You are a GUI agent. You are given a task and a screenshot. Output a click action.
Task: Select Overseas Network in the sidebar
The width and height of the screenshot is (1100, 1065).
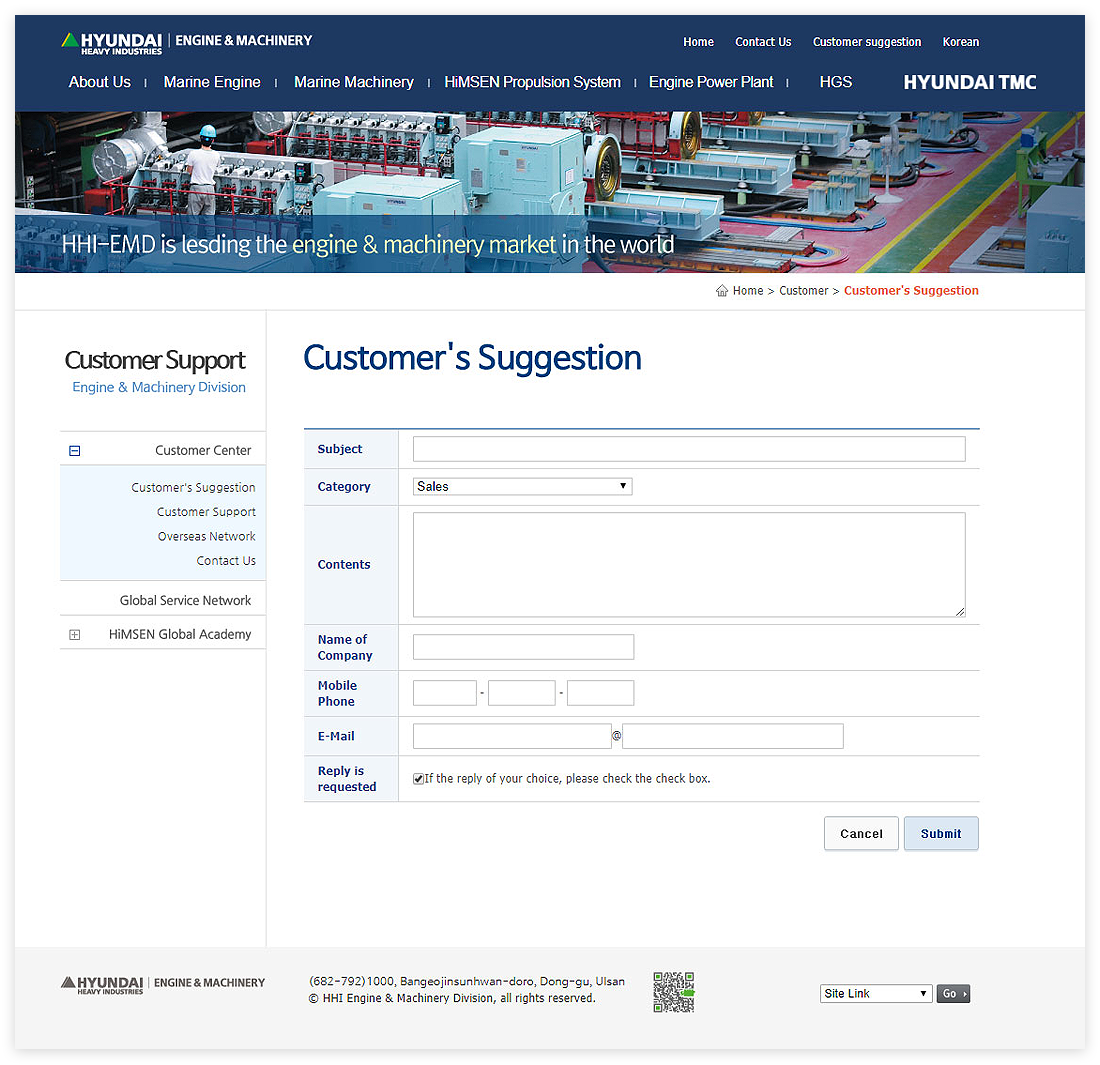tap(206, 537)
